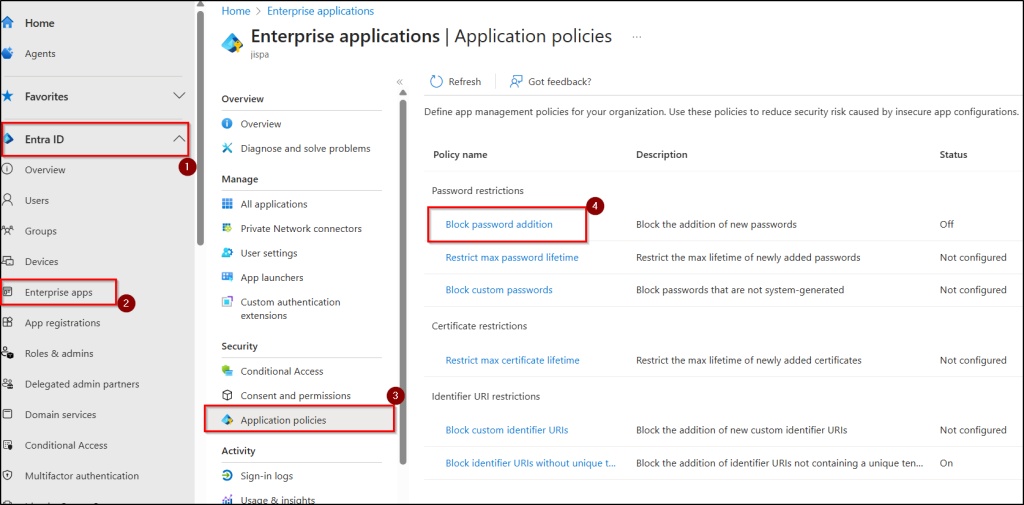The width and height of the screenshot is (1024, 505).
Task: Click the All applications grid icon
Action: pos(228,204)
